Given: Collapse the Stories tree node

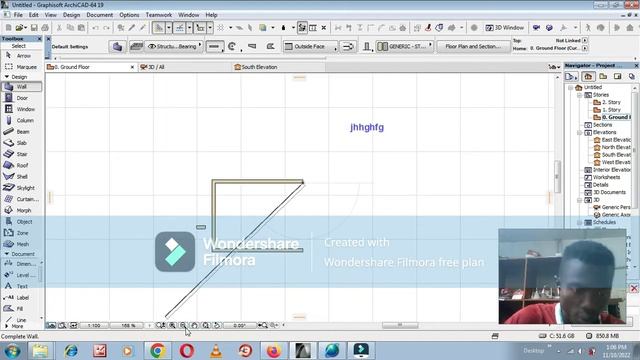Looking at the screenshot, I should click(580, 95).
